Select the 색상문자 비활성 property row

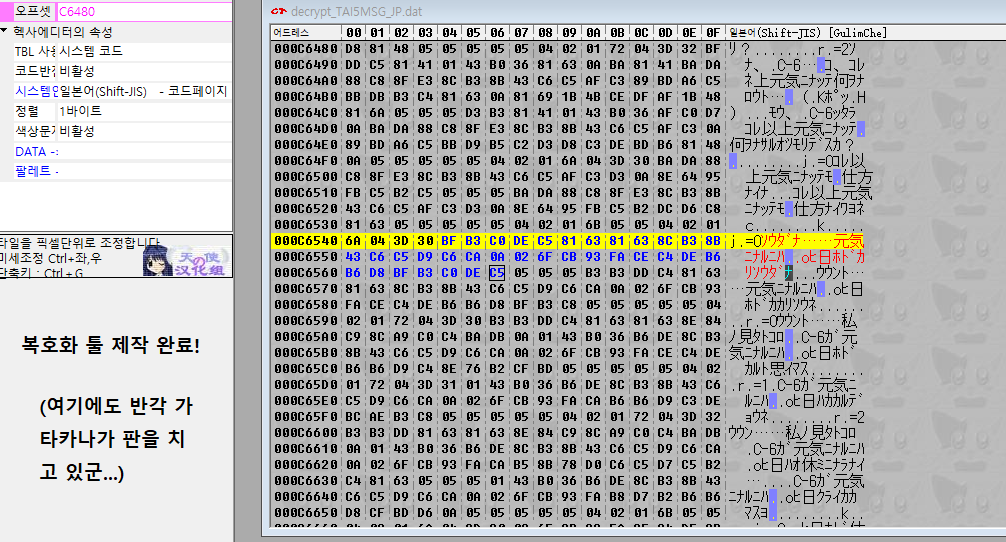click(x=122, y=131)
